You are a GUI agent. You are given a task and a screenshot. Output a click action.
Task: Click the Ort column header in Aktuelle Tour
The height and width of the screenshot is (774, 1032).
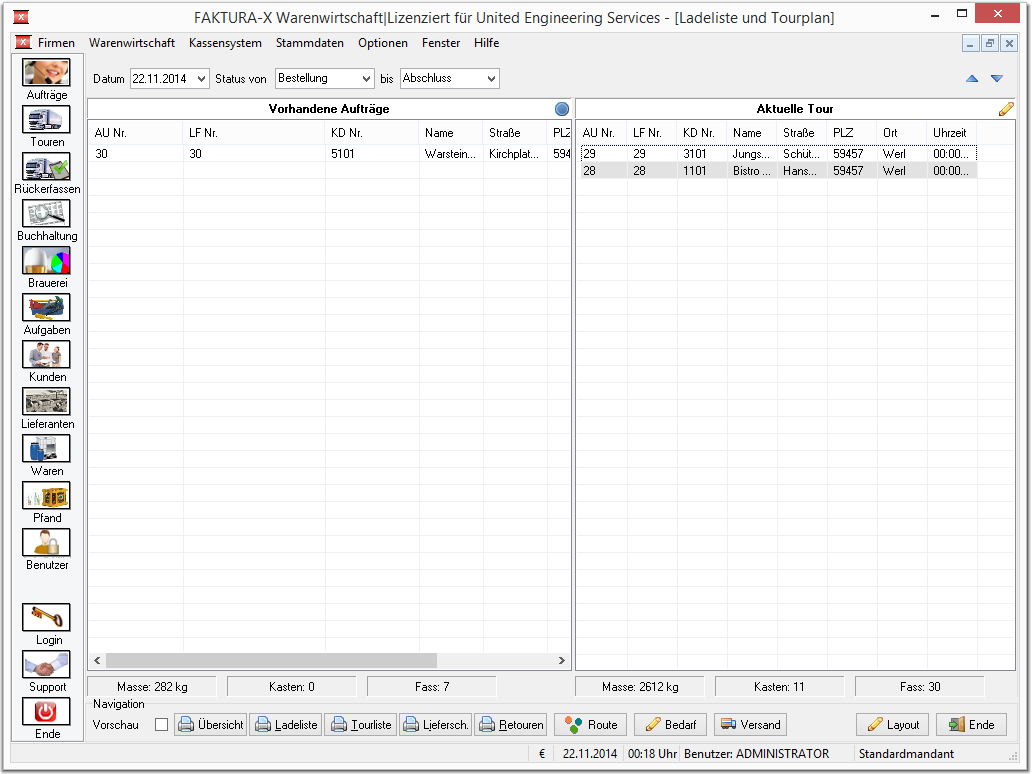(x=902, y=133)
